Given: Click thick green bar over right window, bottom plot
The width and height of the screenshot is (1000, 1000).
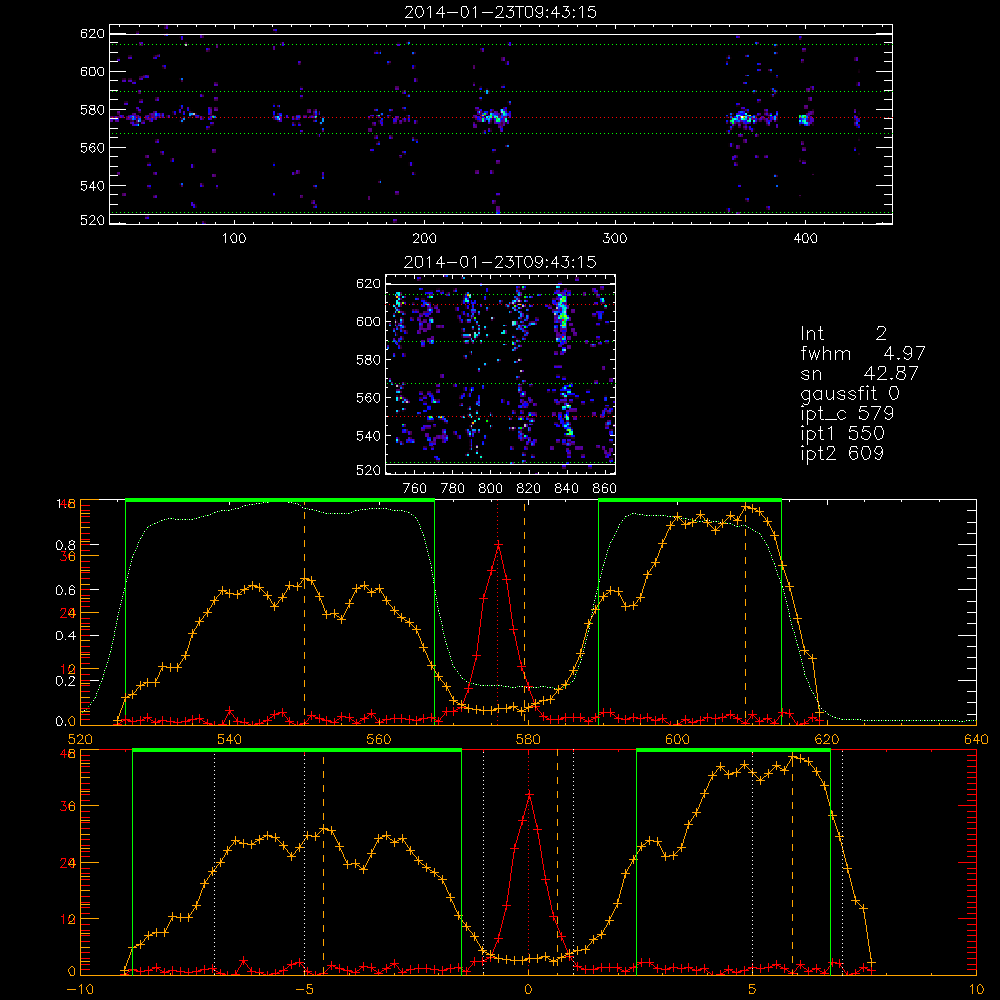Looking at the screenshot, I should coord(733,750).
